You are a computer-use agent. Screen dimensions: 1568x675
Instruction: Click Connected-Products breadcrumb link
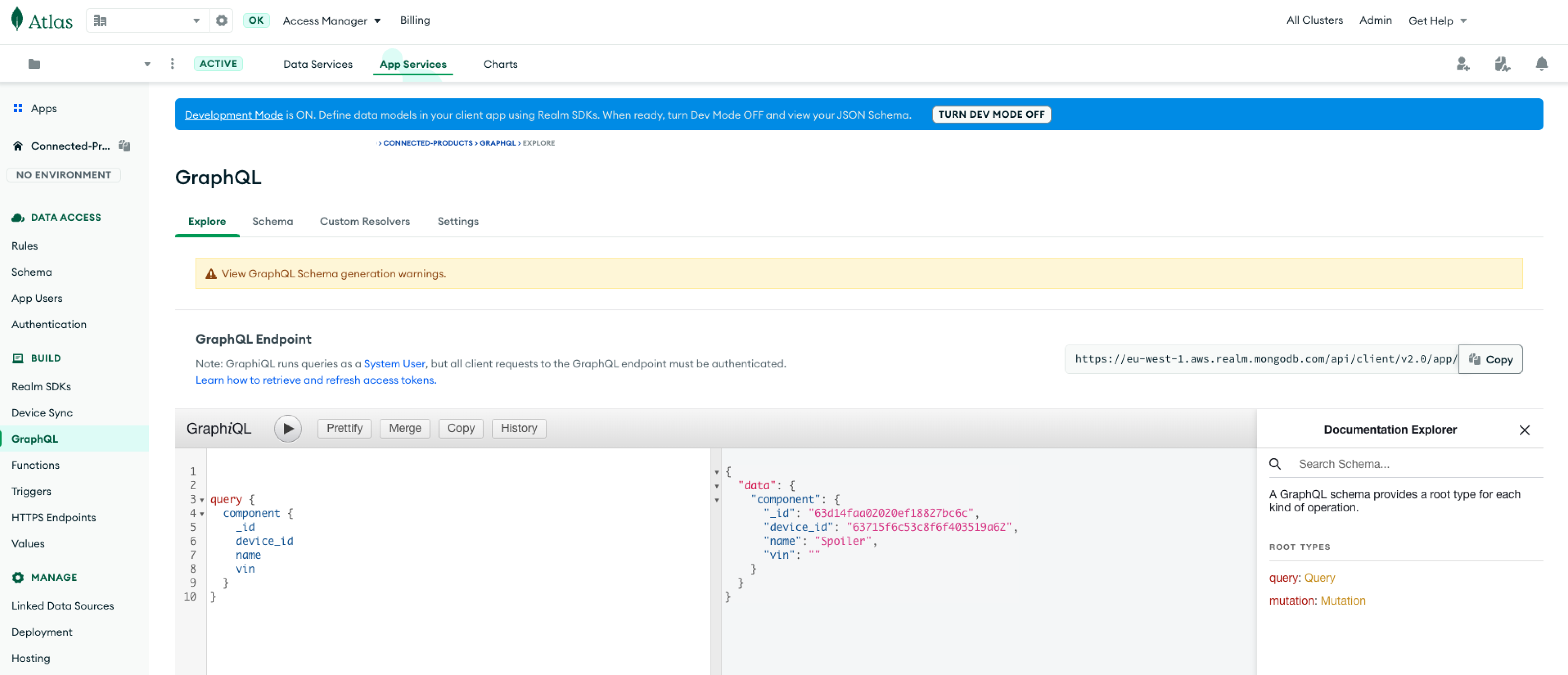(427, 143)
